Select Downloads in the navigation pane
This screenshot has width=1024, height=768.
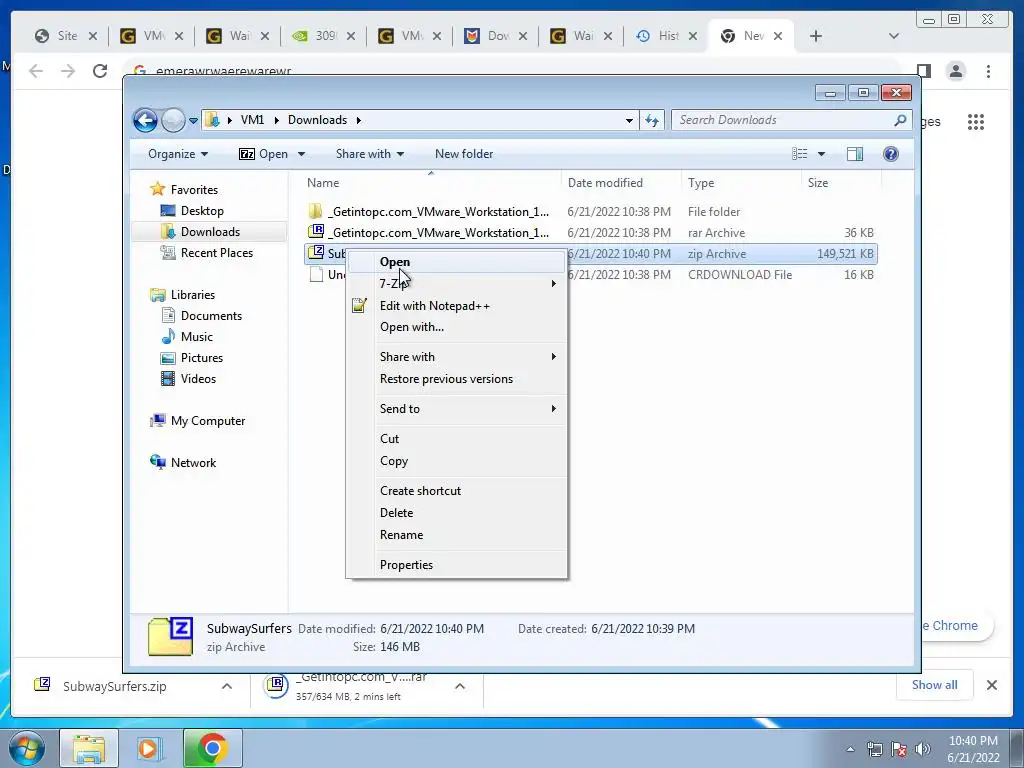(x=210, y=232)
